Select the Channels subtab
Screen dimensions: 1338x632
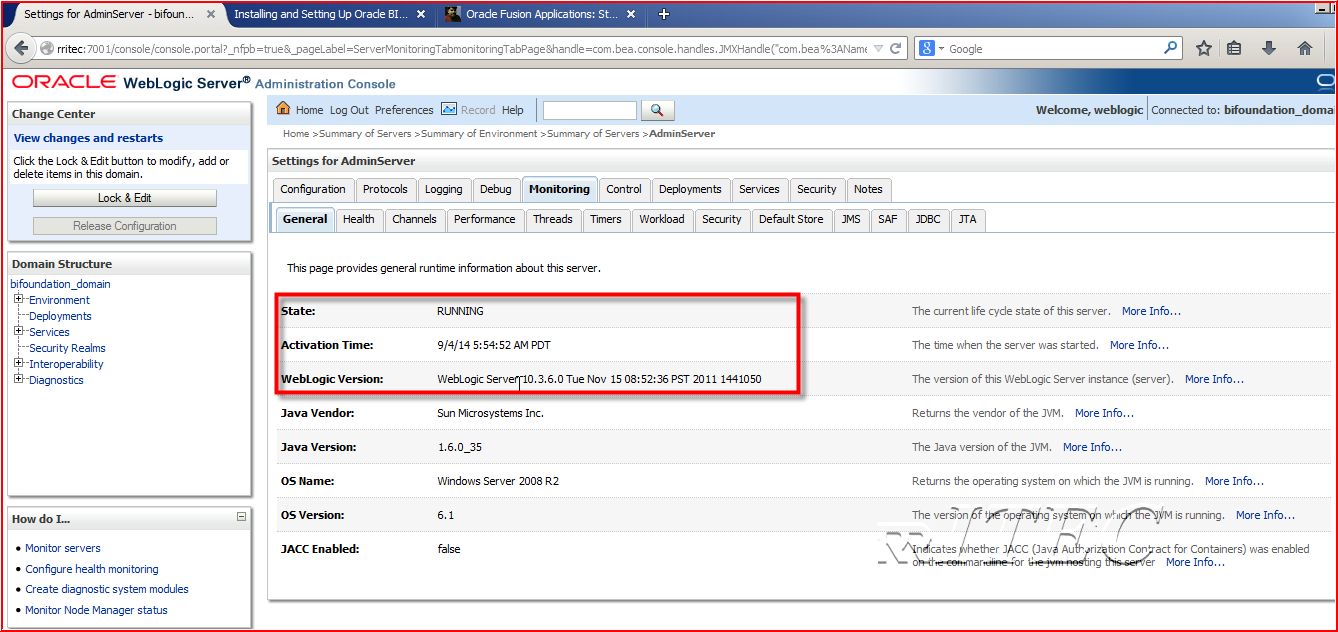(x=414, y=219)
